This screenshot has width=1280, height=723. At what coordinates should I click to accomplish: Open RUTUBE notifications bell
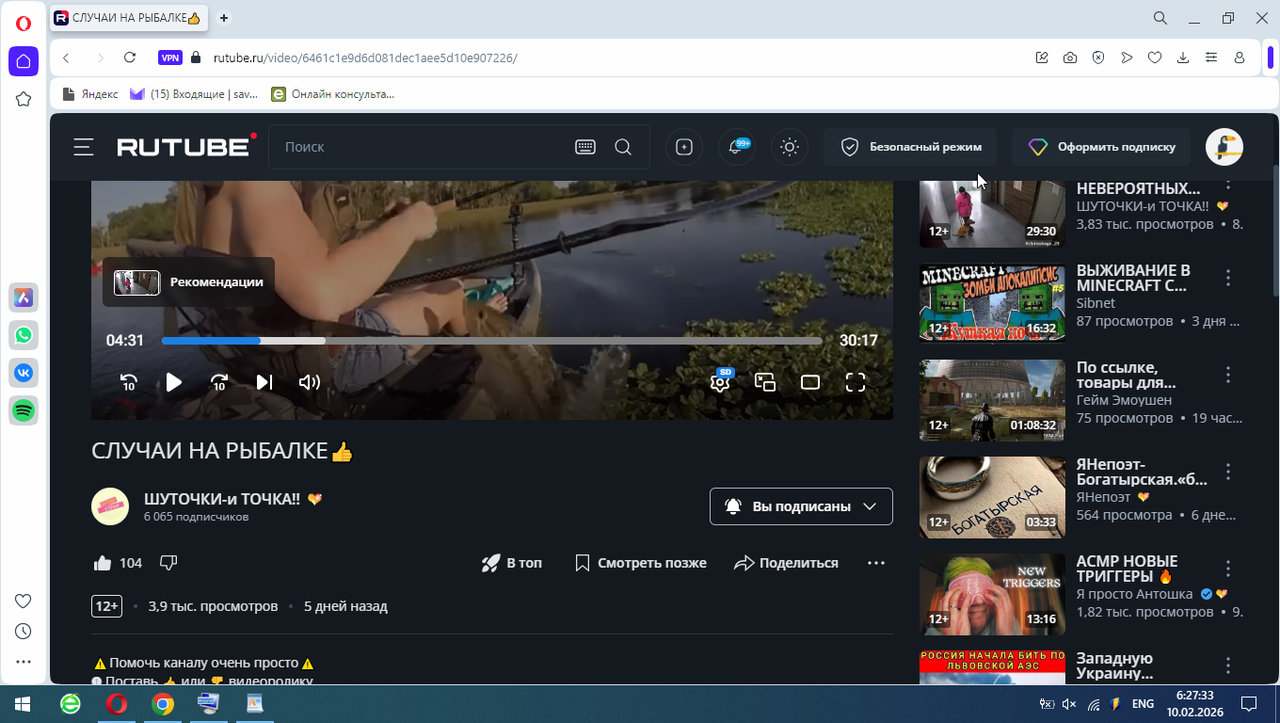tap(737, 147)
